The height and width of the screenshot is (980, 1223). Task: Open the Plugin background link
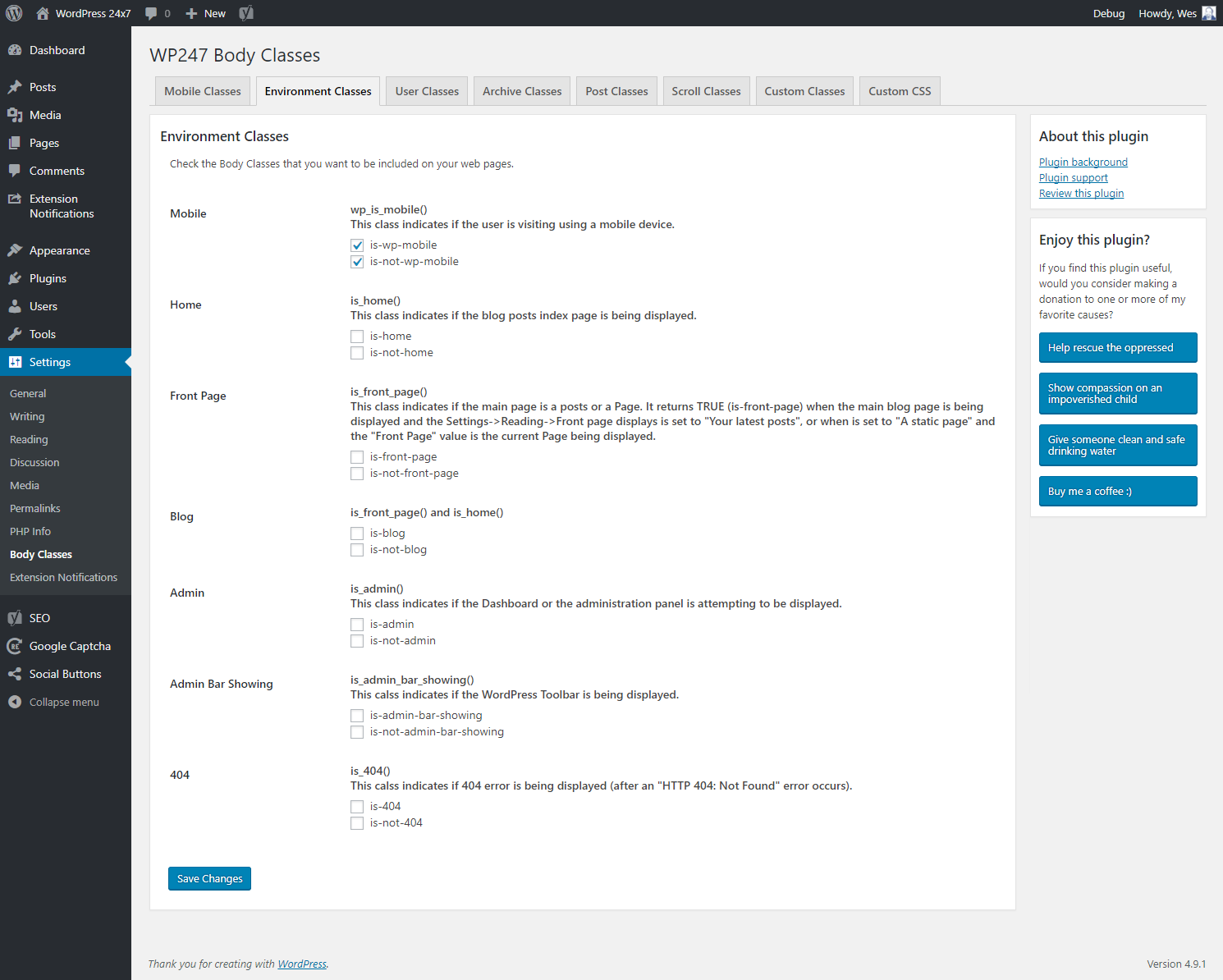point(1083,162)
